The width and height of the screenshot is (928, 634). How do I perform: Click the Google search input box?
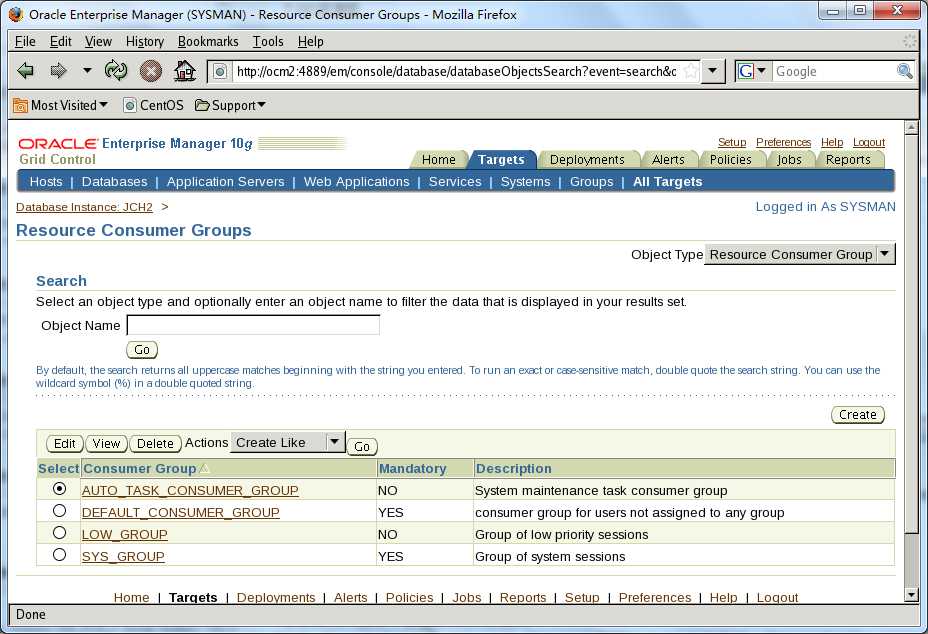click(x=833, y=72)
